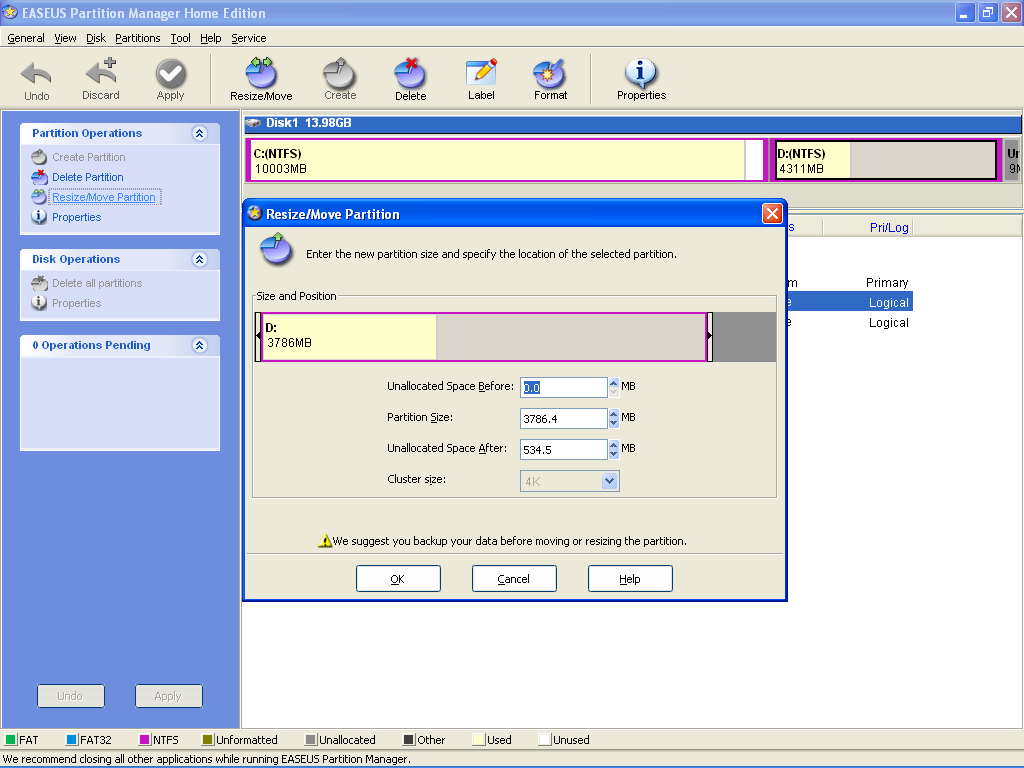
Task: Click the Cancel button in dialog
Action: [514, 579]
